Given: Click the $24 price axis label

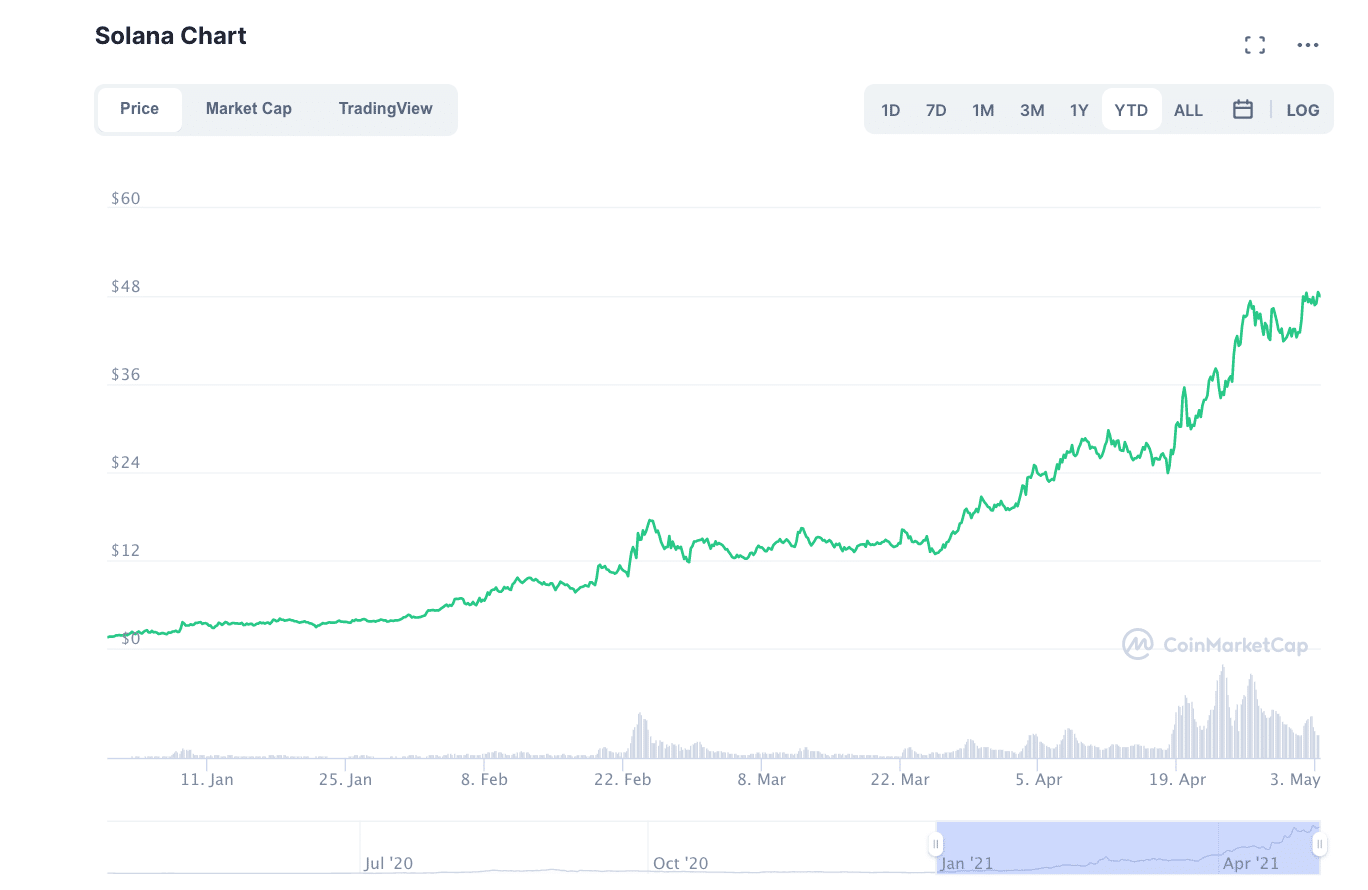Looking at the screenshot, I should click(x=126, y=463).
